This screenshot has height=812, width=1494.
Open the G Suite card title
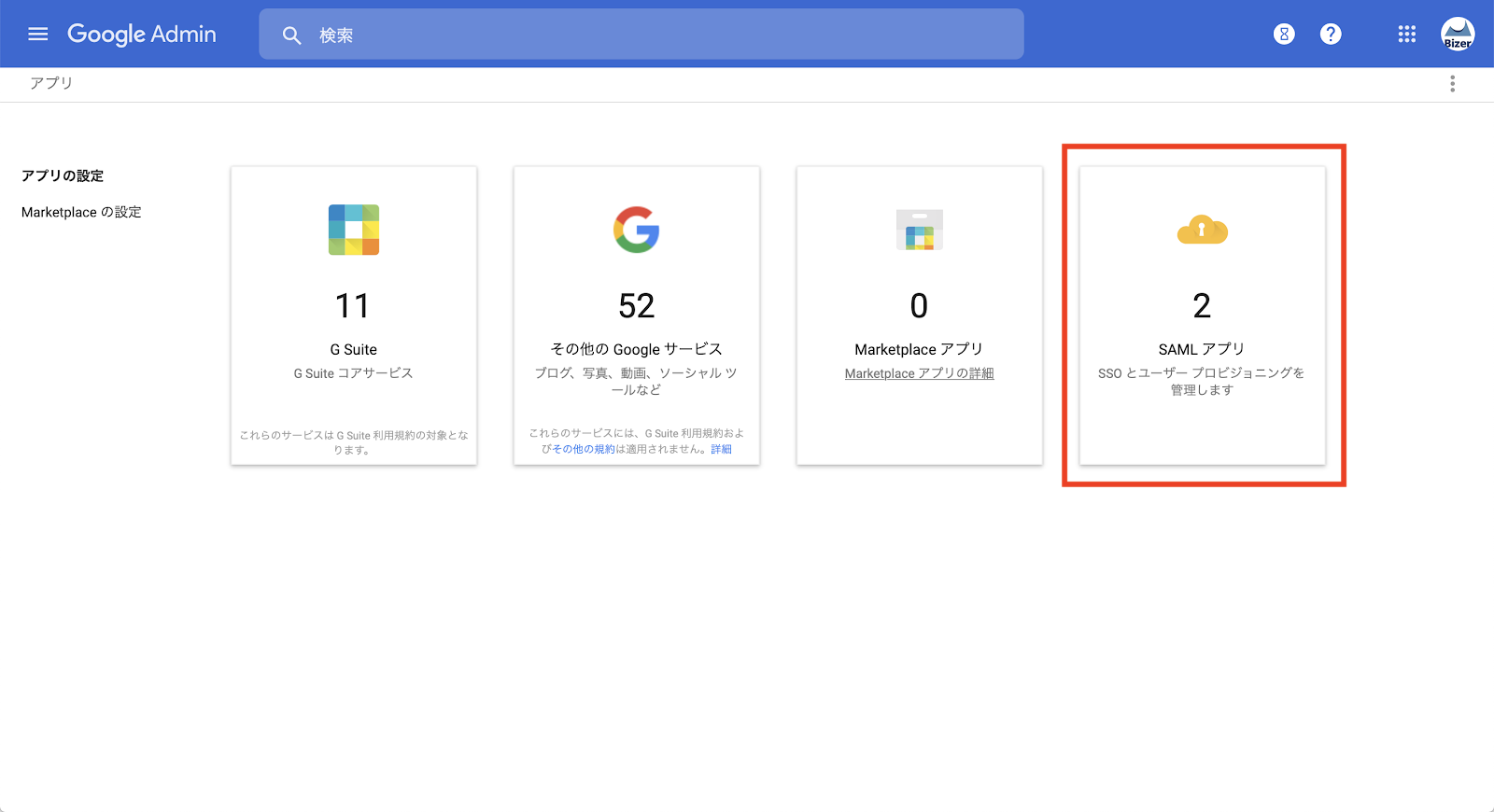pyautogui.click(x=354, y=349)
